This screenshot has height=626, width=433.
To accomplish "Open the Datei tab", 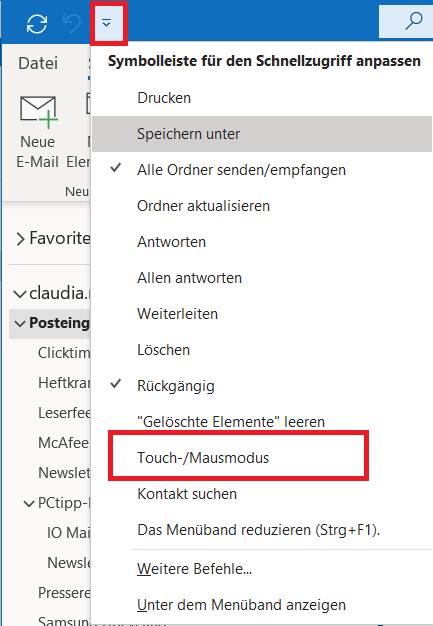I will [38, 63].
